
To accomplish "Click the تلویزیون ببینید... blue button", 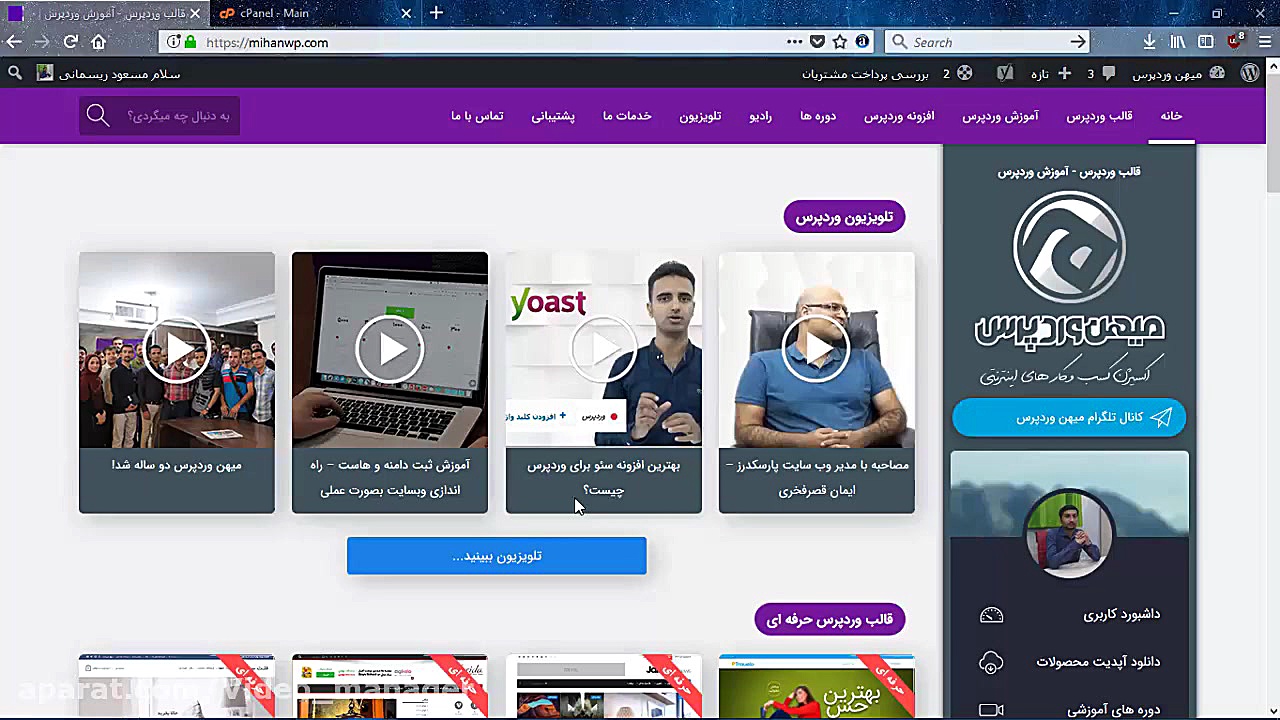I will 497,556.
